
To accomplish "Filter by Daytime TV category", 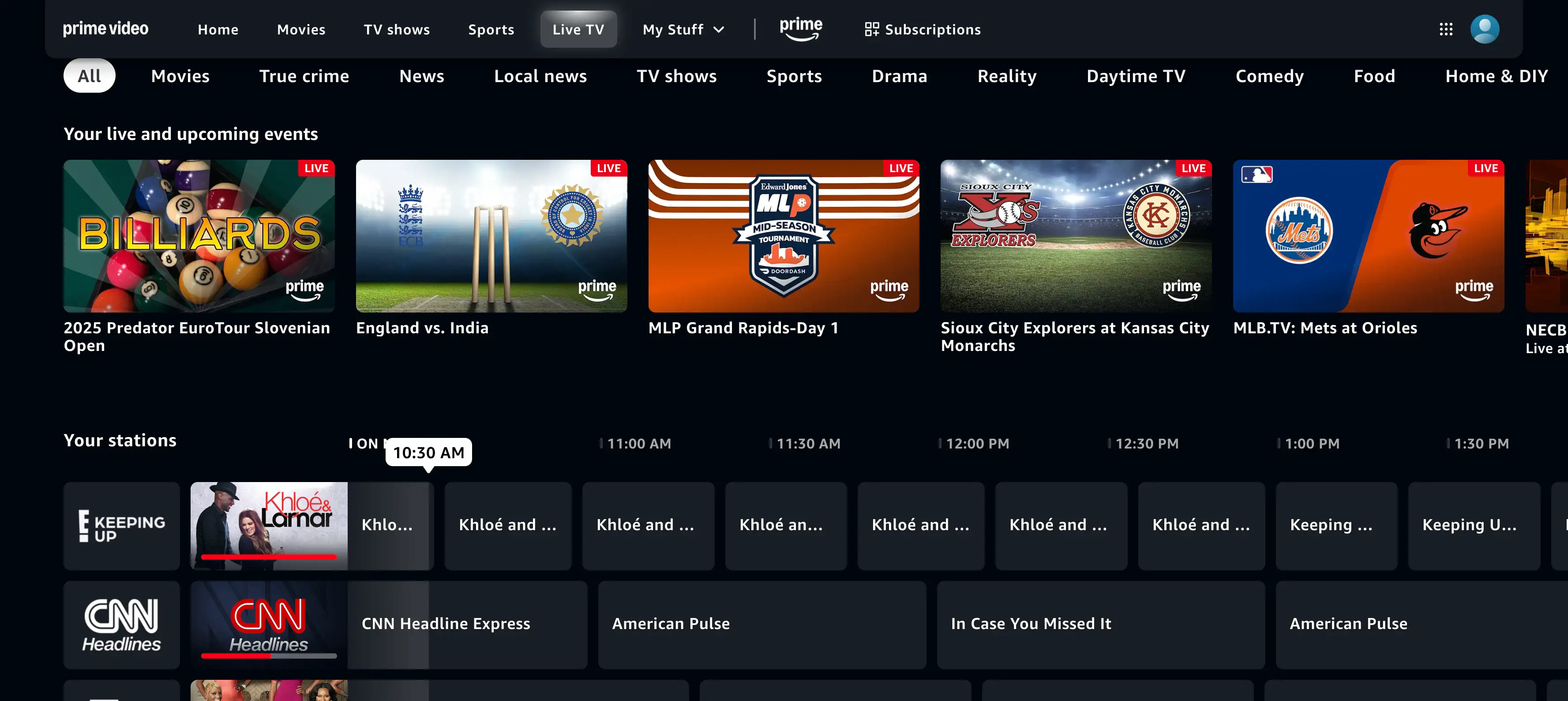I will pos(1136,75).
